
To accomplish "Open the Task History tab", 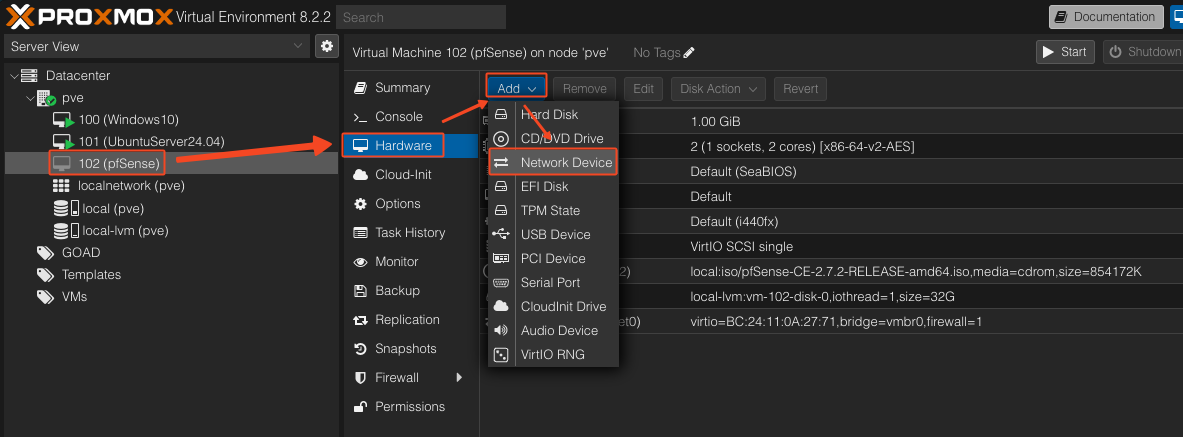I will (410, 232).
